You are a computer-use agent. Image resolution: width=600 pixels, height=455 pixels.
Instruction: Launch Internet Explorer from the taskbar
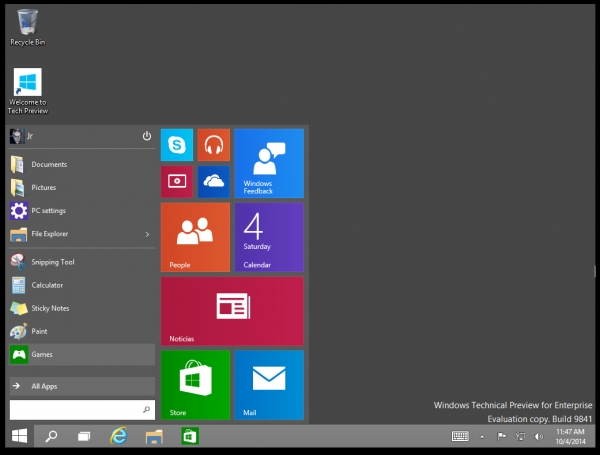point(119,436)
